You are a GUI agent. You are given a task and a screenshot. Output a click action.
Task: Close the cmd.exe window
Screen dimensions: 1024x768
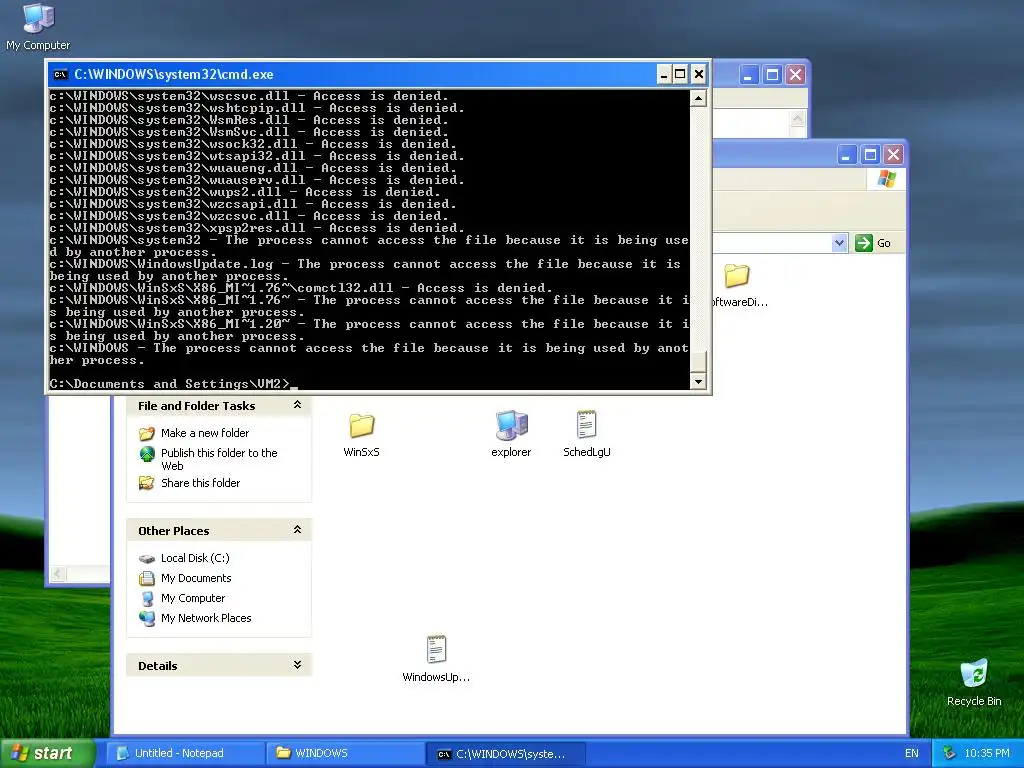pos(698,74)
